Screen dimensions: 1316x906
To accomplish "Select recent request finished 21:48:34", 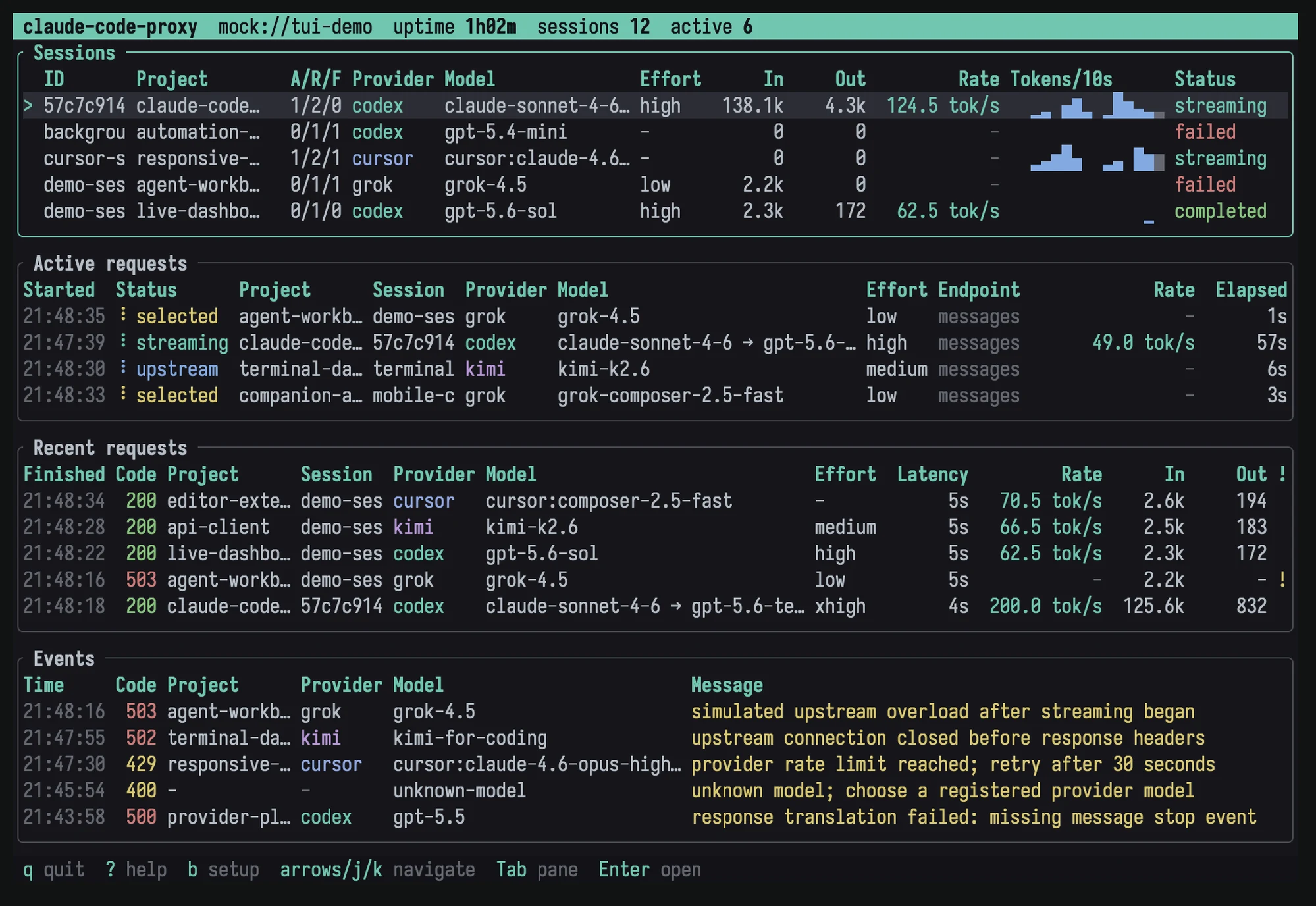I will click(655, 501).
